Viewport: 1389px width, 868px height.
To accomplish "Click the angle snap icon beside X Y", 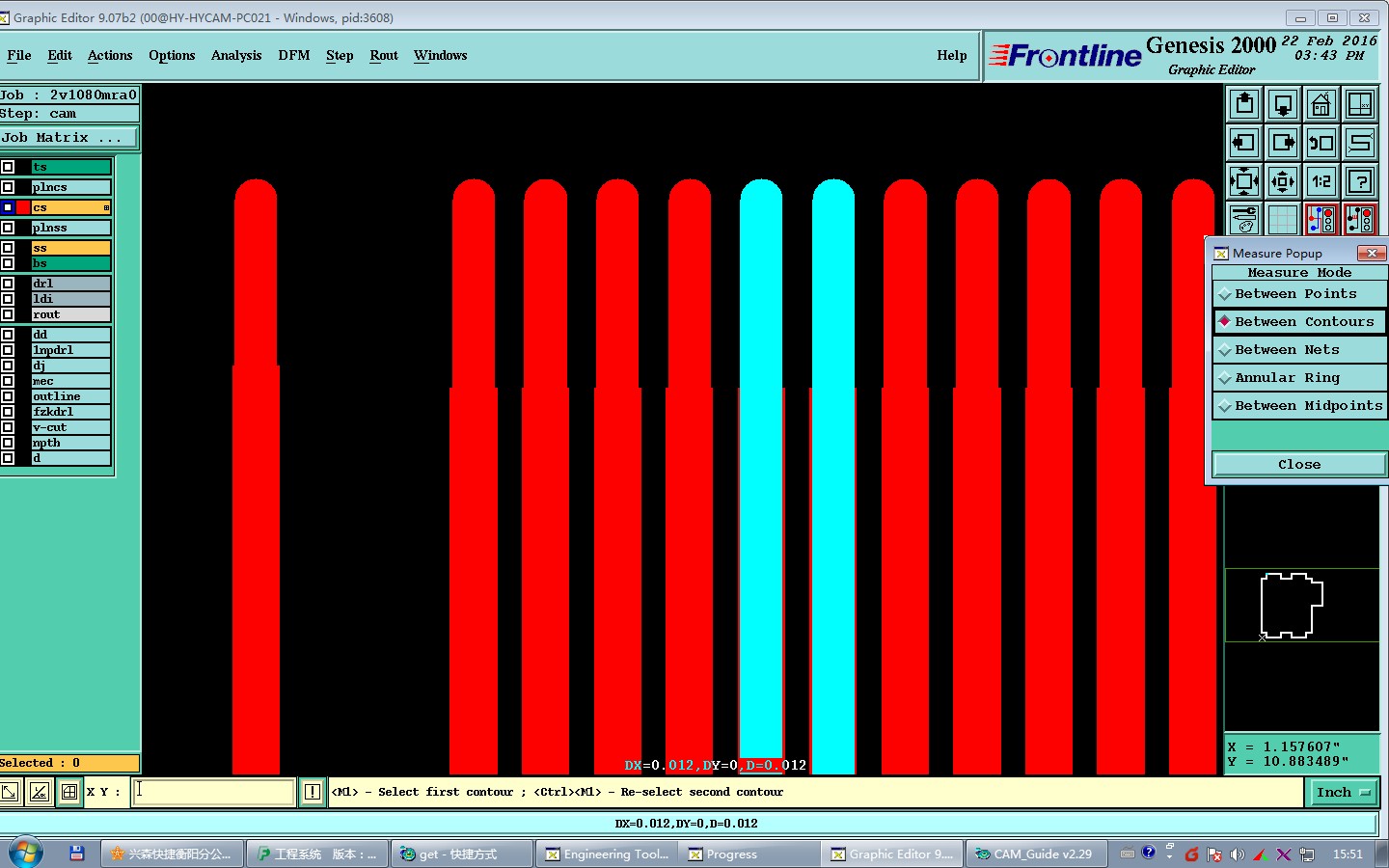I will click(40, 793).
